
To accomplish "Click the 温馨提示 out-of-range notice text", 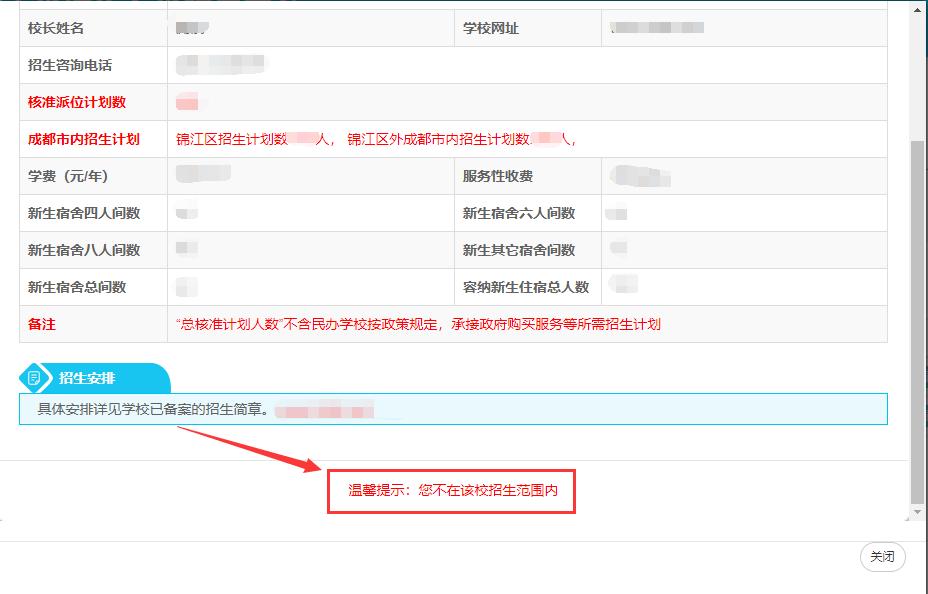I will pyautogui.click(x=453, y=490).
